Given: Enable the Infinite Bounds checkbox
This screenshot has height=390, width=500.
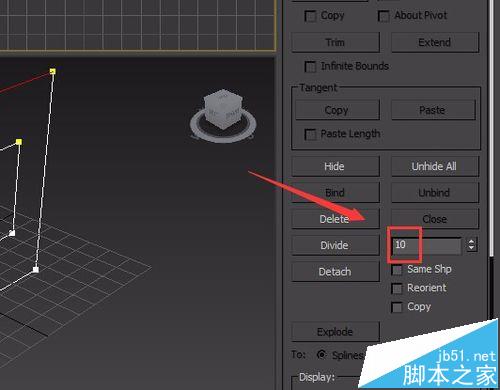Looking at the screenshot, I should click(310, 67).
